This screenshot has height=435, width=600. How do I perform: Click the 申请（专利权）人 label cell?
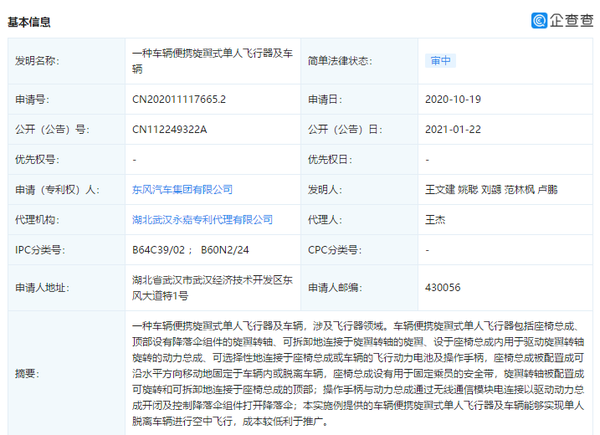click(x=67, y=189)
